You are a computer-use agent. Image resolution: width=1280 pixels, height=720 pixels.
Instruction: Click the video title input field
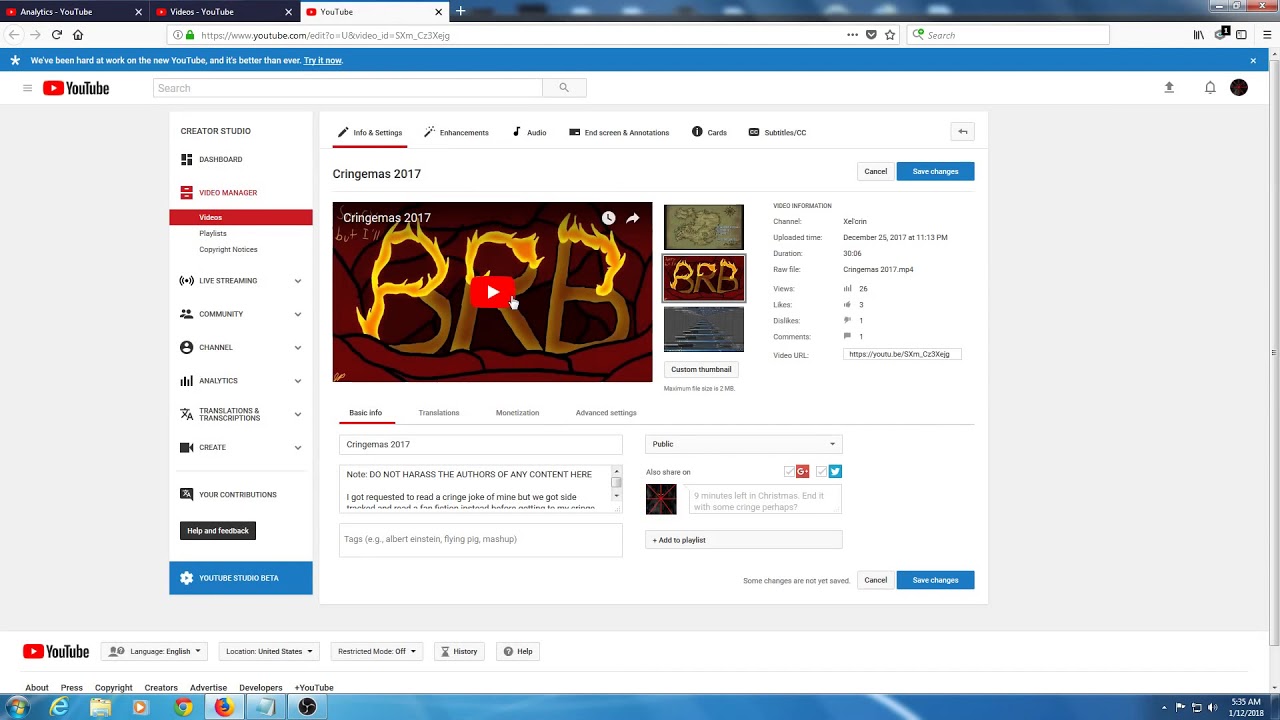click(481, 444)
